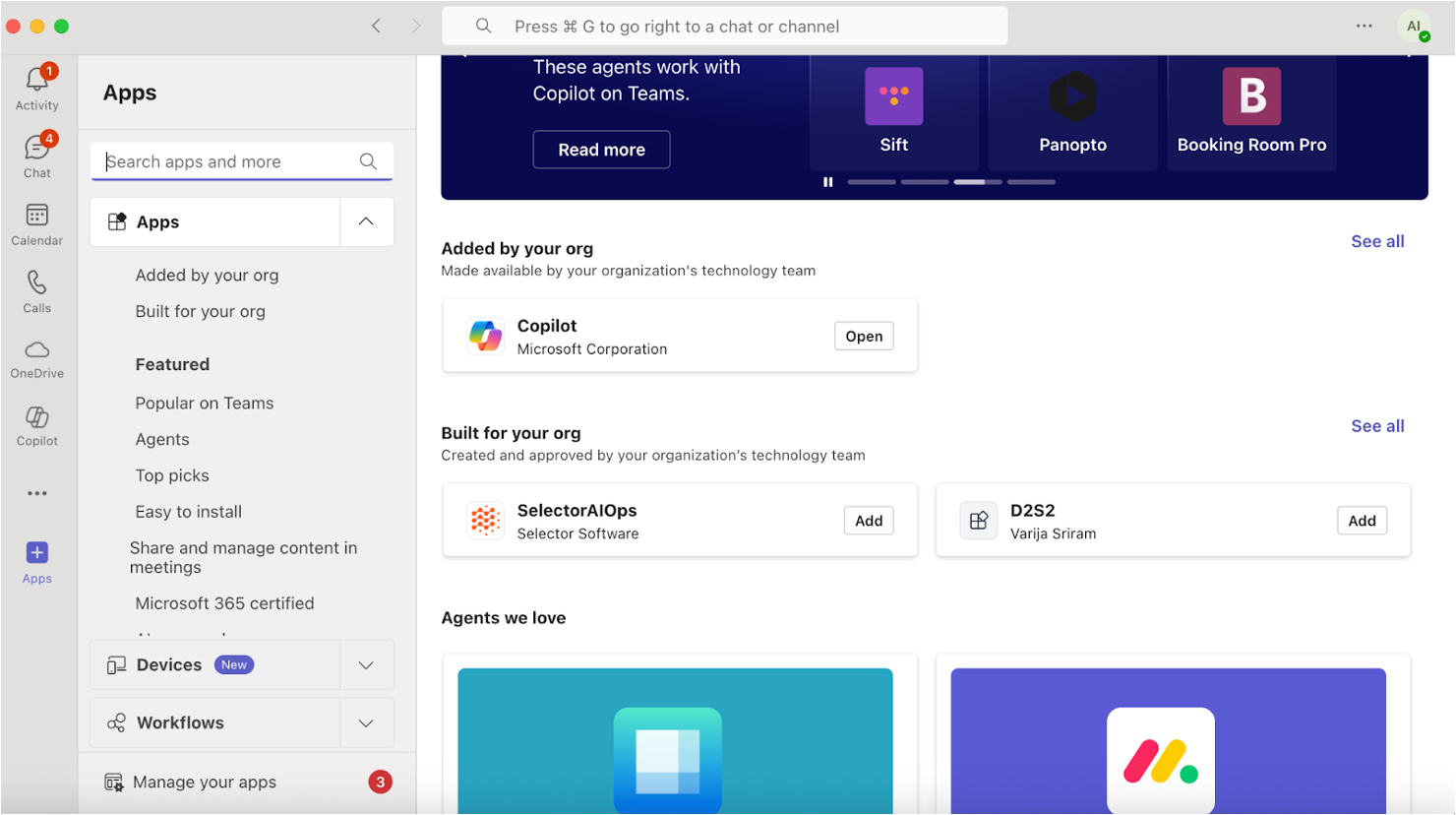The width and height of the screenshot is (1456, 815).
Task: Select the Apps plus icon in sidebar
Action: [36, 552]
